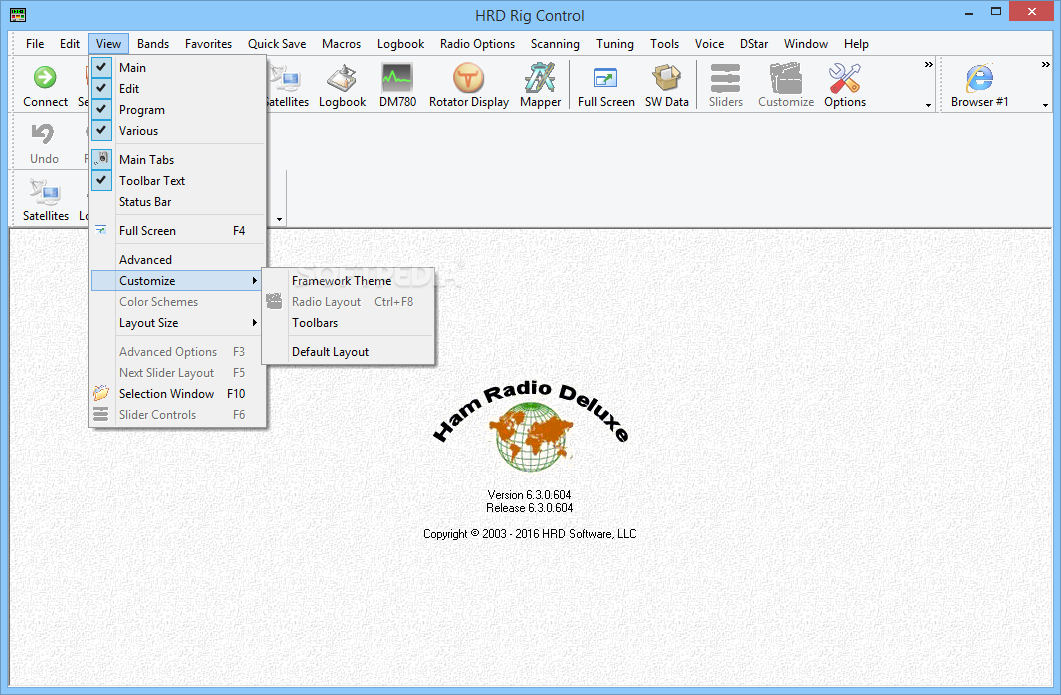Open the Radio Options menu
The height and width of the screenshot is (695, 1061).
point(477,43)
